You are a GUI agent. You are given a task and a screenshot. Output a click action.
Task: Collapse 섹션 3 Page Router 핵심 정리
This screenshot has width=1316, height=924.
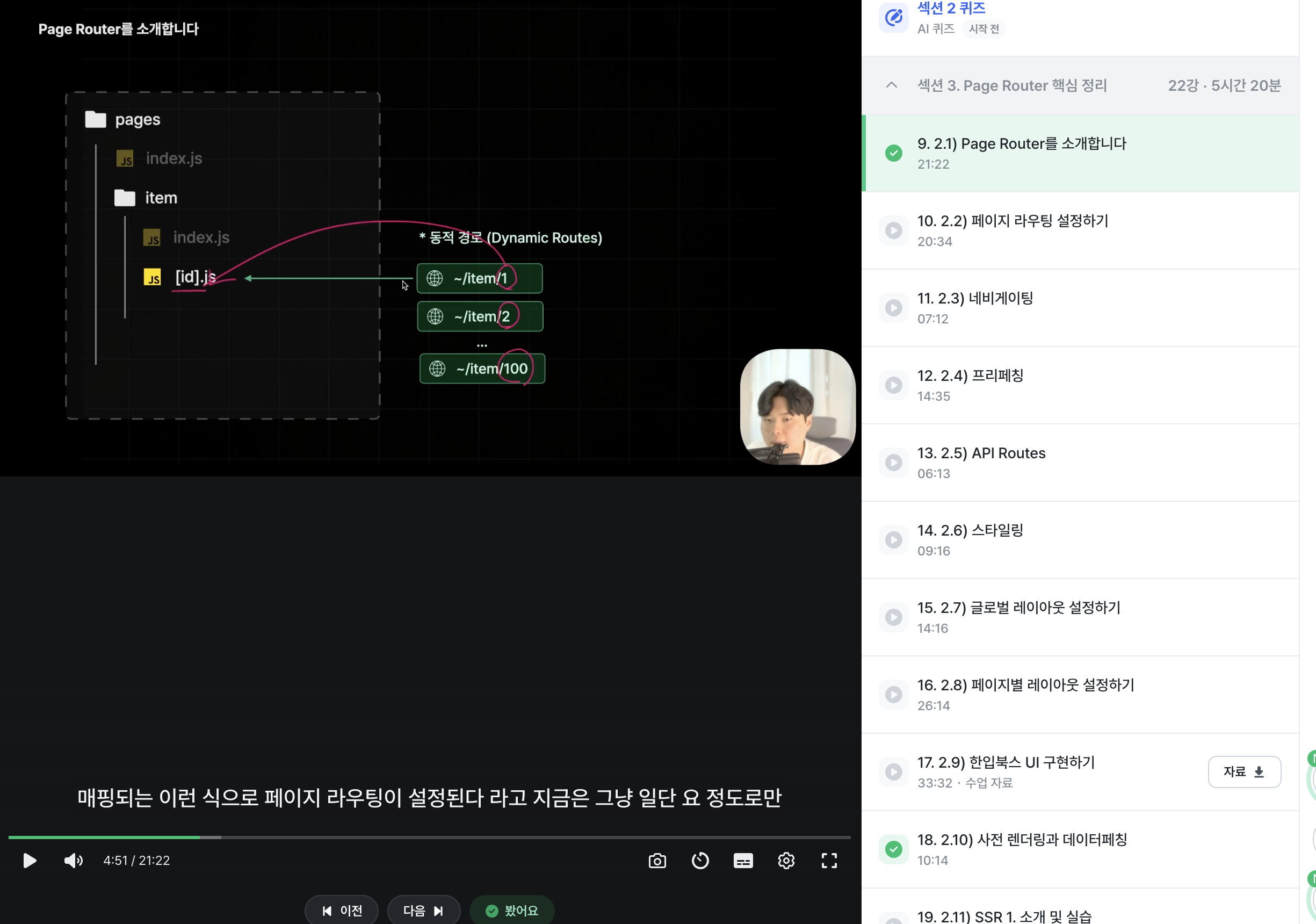pos(891,85)
